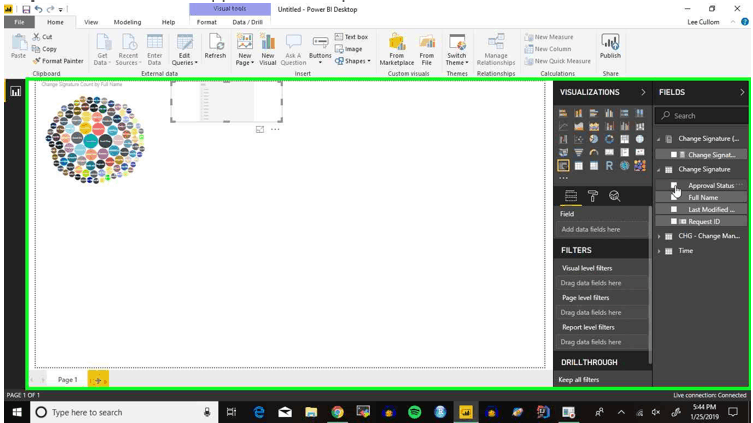Expand the CHG - Change Man... table
This screenshot has width=753, height=423.
point(659,236)
